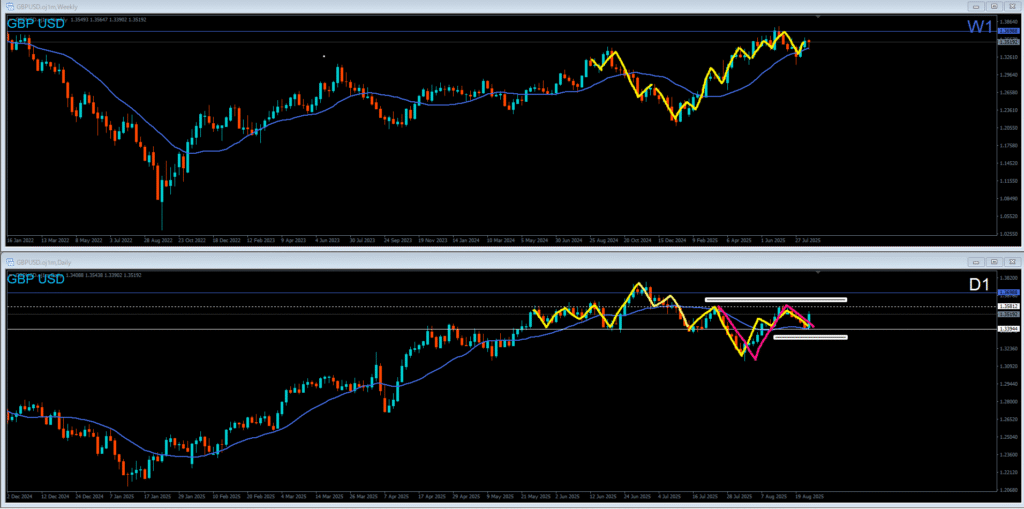Click the 27 Jul 2025 date on Weekly axis
The image size is (1024, 509).
point(808,240)
